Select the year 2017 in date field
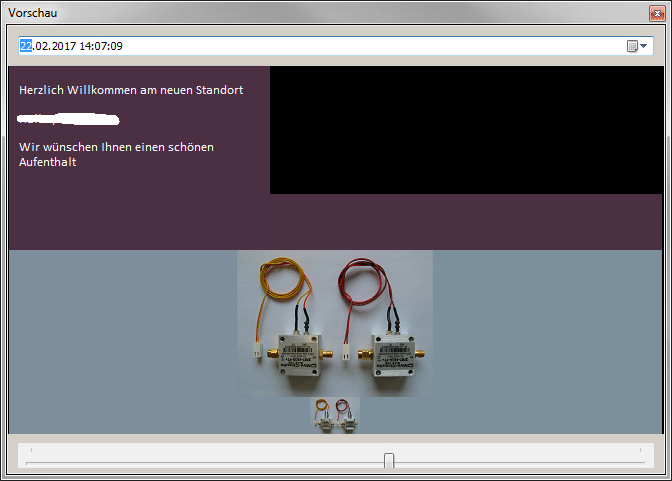Image resolution: width=672 pixels, height=481 pixels. click(63, 46)
